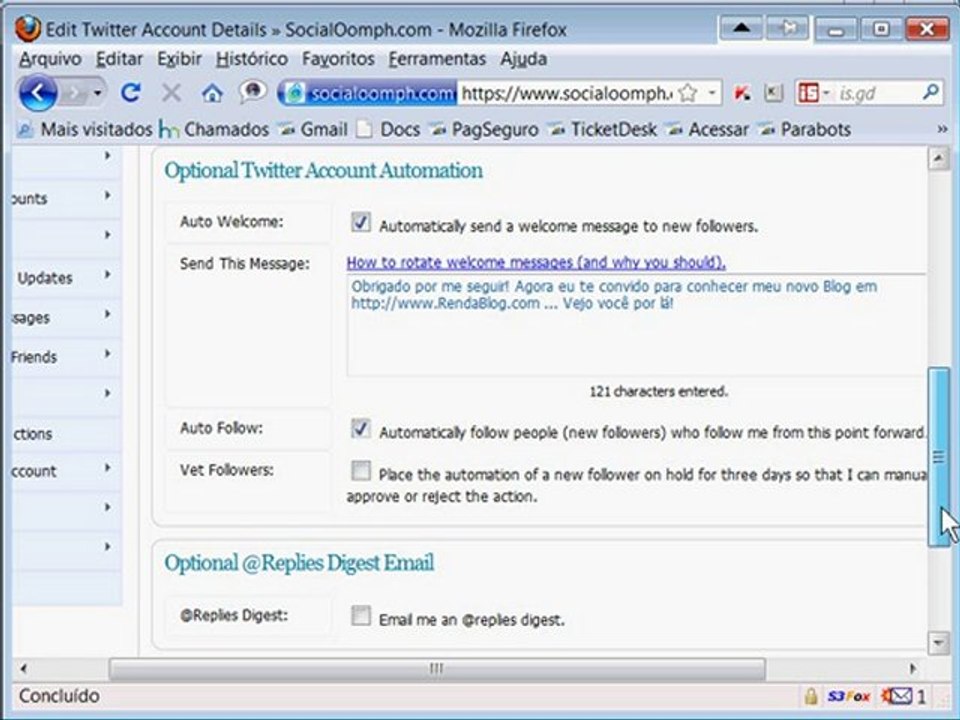The width and height of the screenshot is (960, 720).
Task: Open the address bar history dropdown arrow
Action: coord(712,93)
